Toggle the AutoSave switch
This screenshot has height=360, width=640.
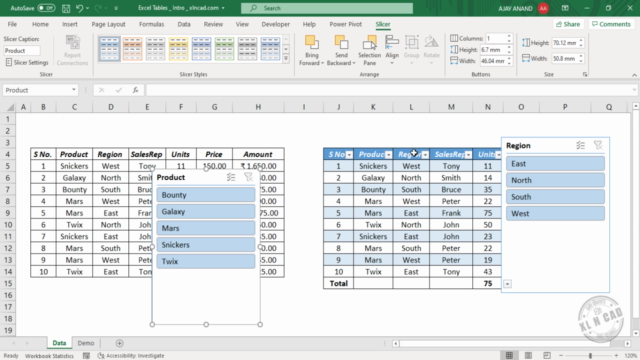point(46,8)
